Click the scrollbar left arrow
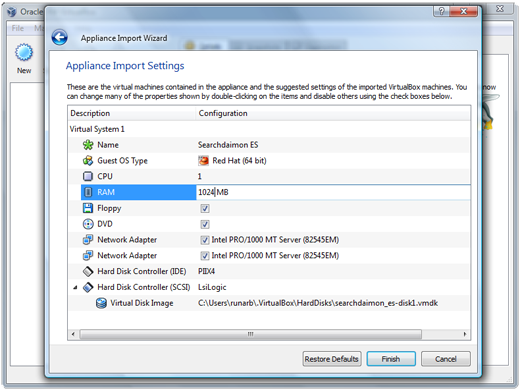 click(73, 334)
